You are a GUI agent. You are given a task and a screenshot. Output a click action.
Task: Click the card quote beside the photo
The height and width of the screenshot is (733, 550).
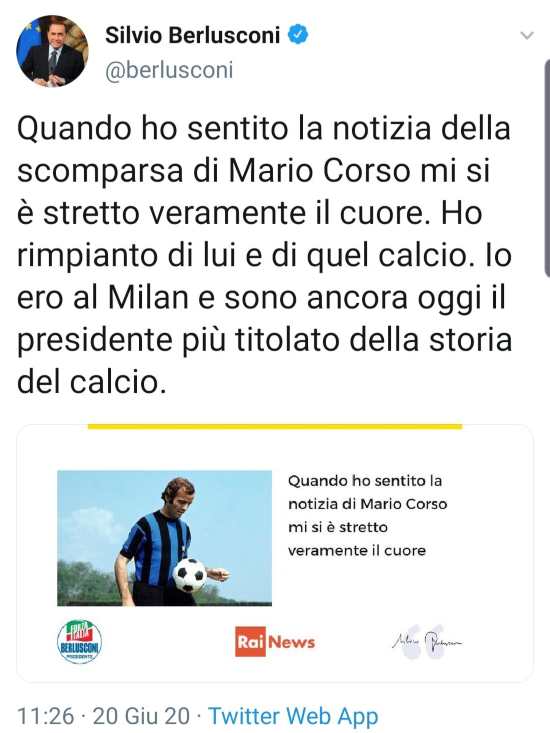click(367, 516)
